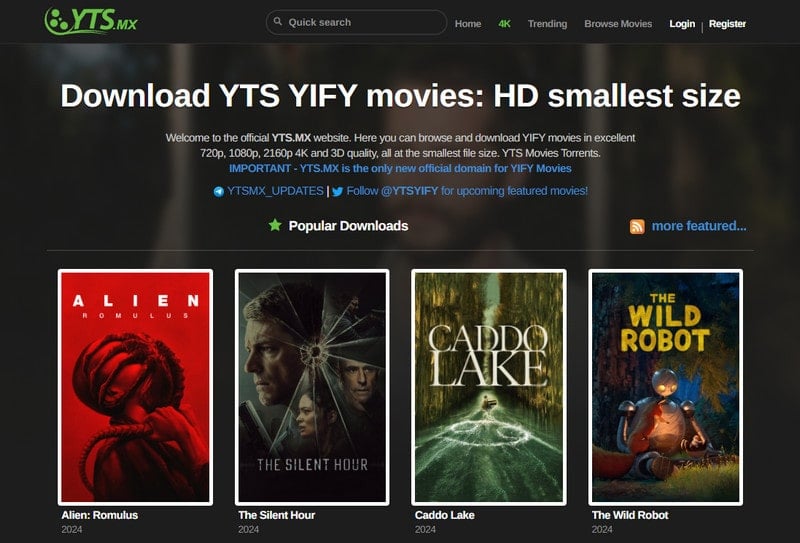Image resolution: width=800 pixels, height=543 pixels.
Task: Open the Caddo Lake poster
Action: [x=489, y=387]
